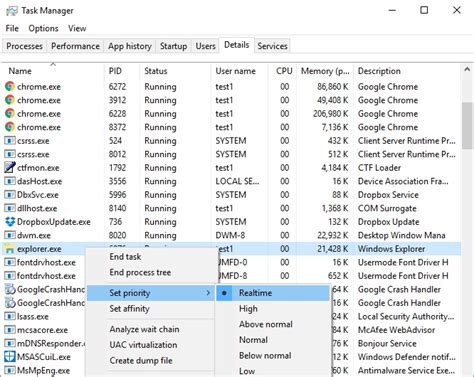Viewport: 474px width, 377px height.
Task: Switch to the Services tab
Action: 272,46
